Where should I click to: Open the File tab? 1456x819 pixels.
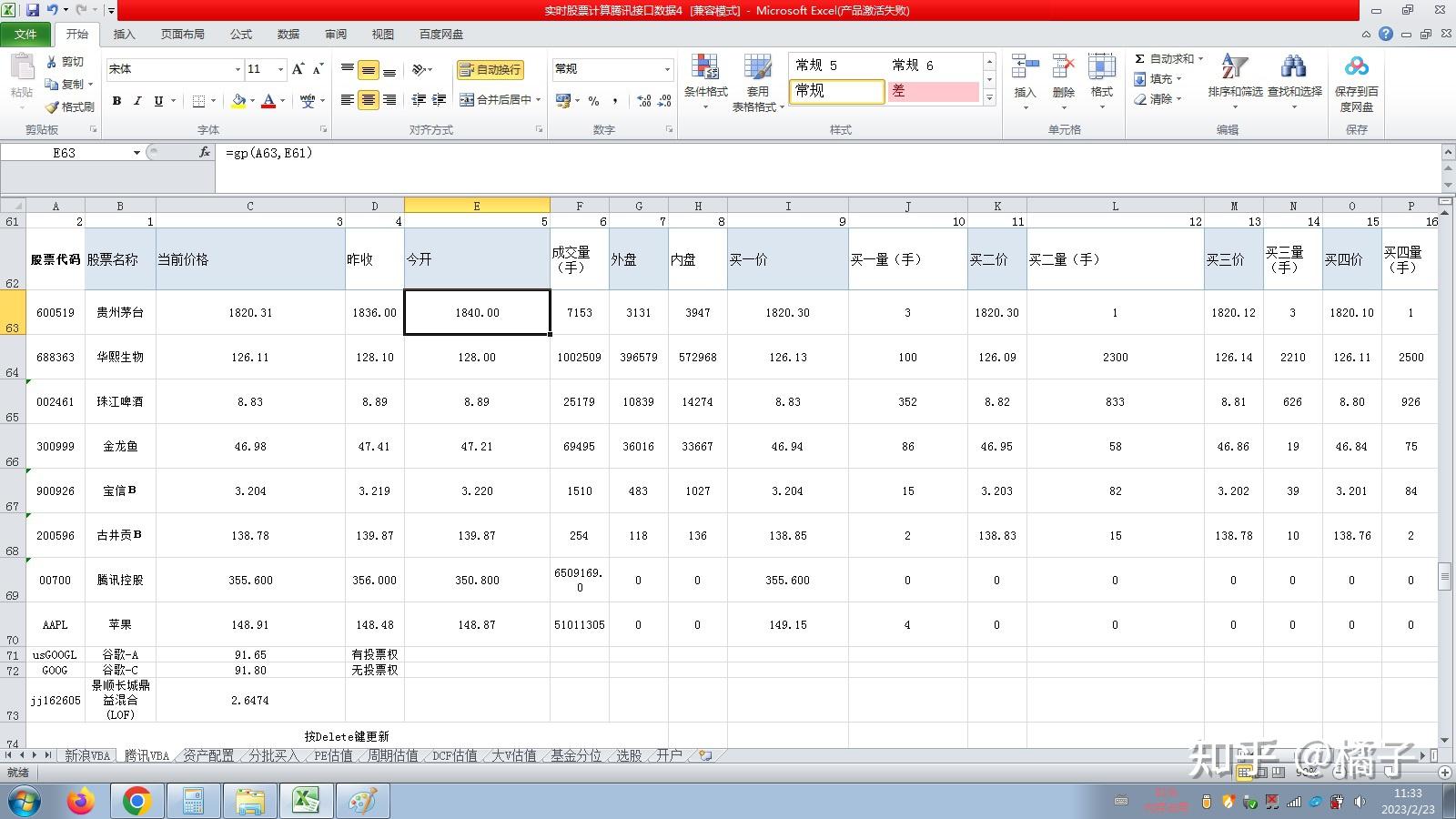(x=25, y=35)
